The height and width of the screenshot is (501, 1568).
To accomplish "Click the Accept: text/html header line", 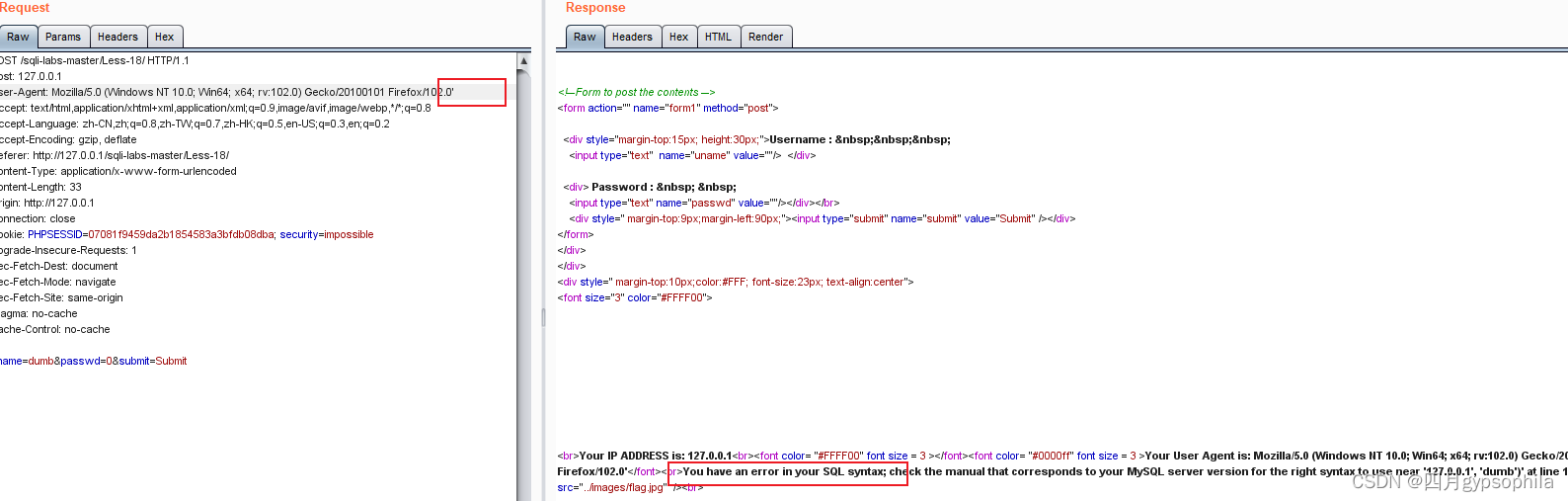I will coord(215,108).
